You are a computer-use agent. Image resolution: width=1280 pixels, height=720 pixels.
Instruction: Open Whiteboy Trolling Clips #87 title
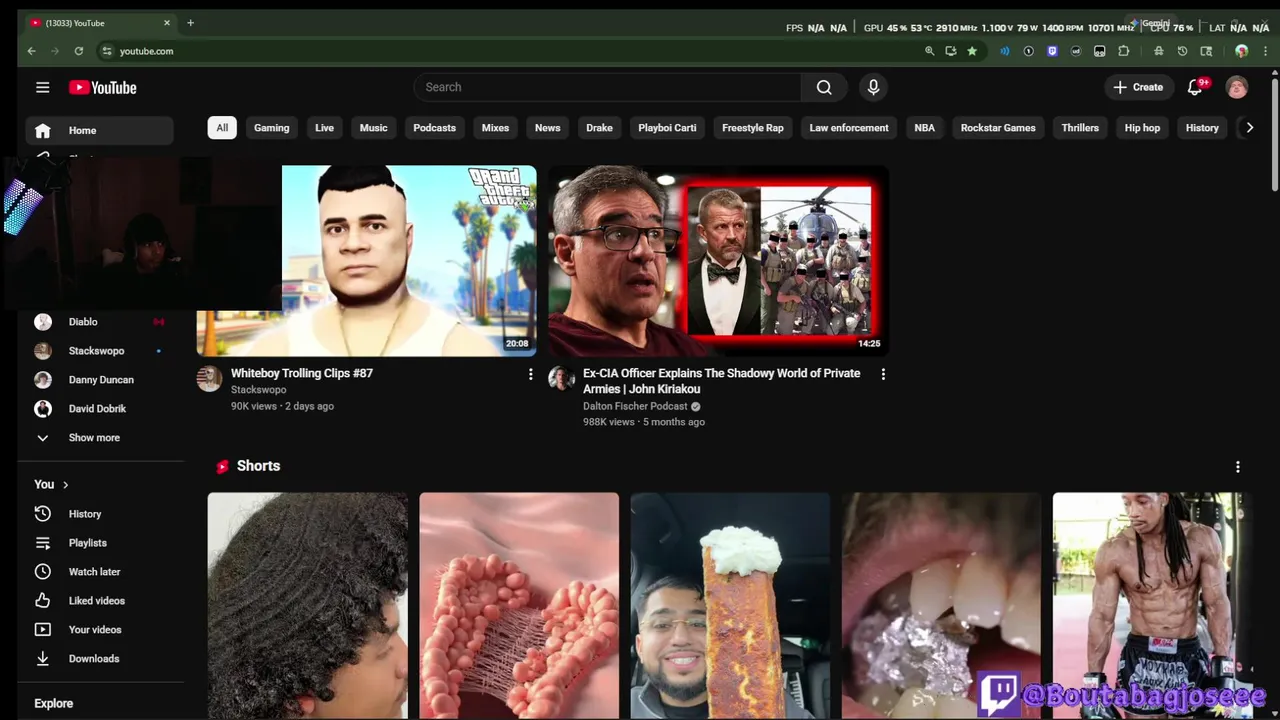(302, 373)
